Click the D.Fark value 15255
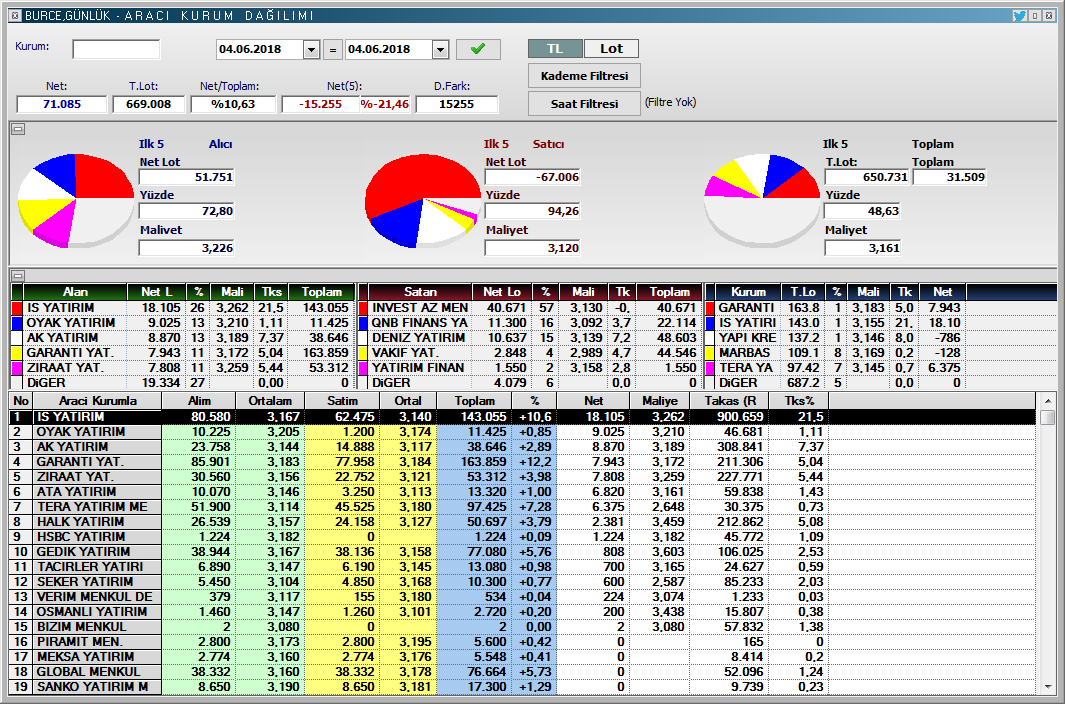 pyautogui.click(x=456, y=104)
